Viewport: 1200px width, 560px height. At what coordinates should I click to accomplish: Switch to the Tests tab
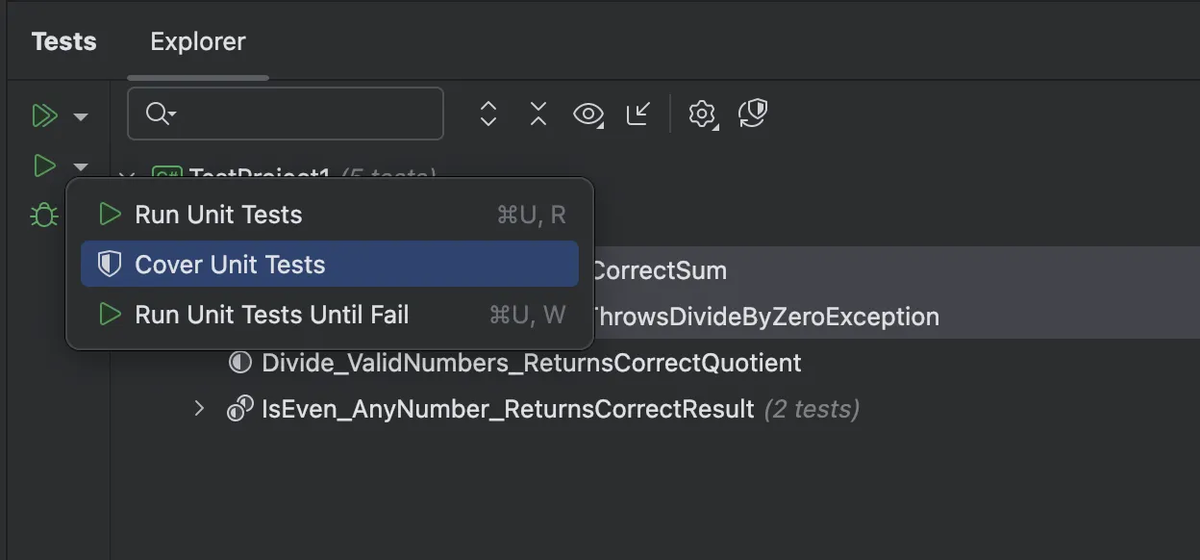(64, 42)
